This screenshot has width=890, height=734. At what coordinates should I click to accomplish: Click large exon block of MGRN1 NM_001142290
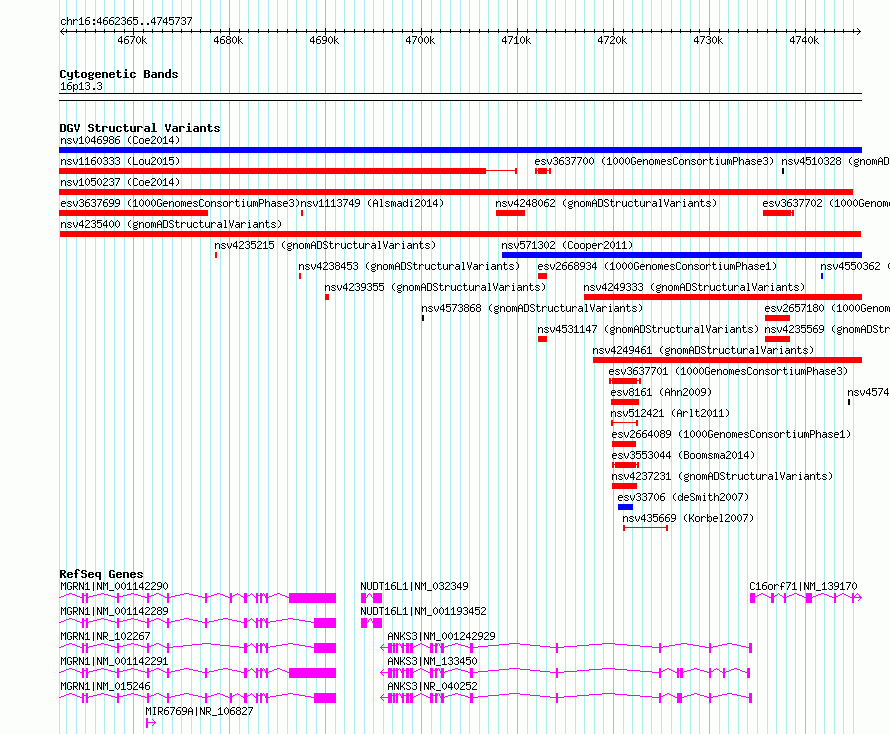[x=312, y=598]
